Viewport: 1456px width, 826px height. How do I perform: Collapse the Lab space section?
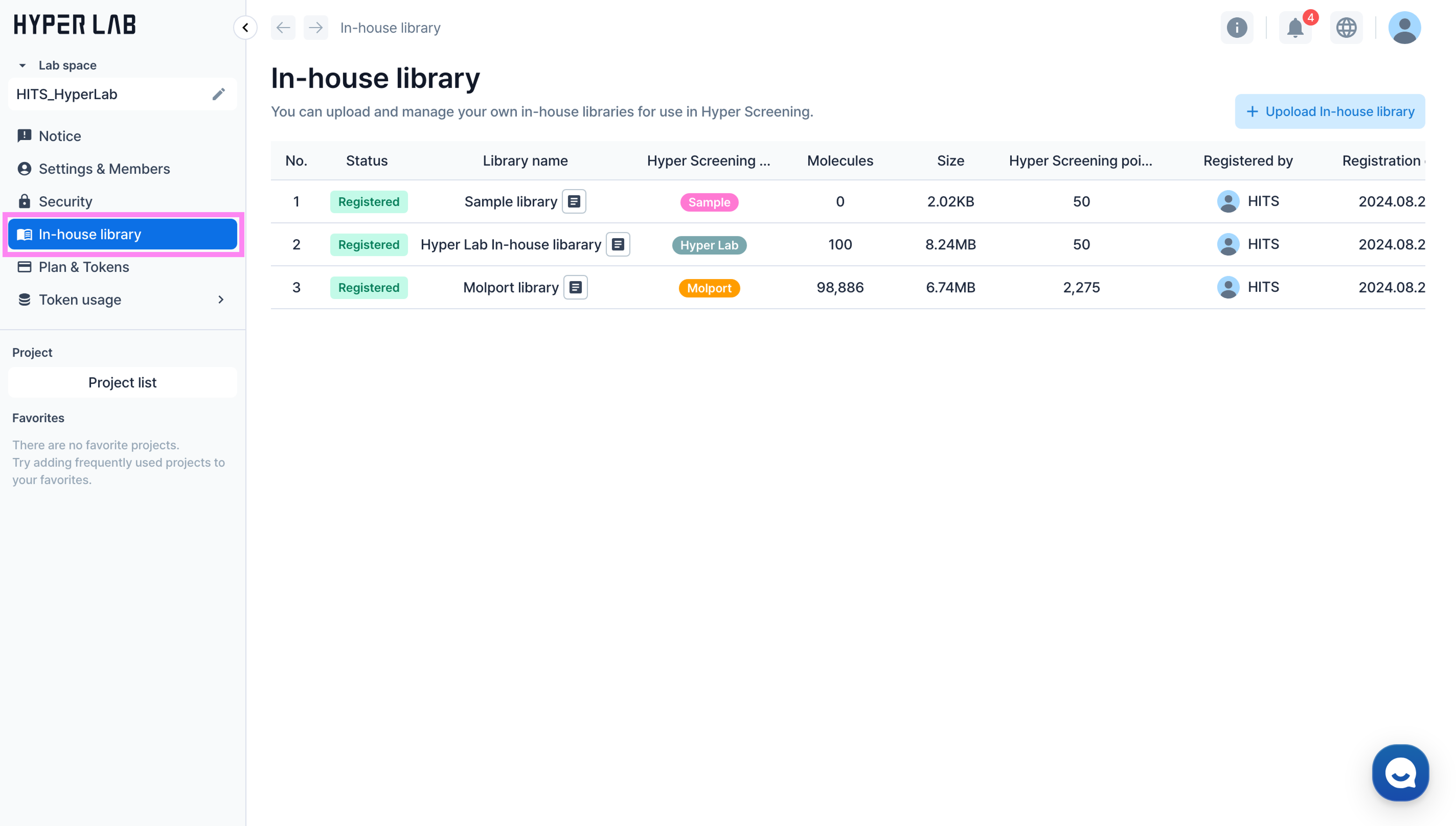tap(22, 65)
